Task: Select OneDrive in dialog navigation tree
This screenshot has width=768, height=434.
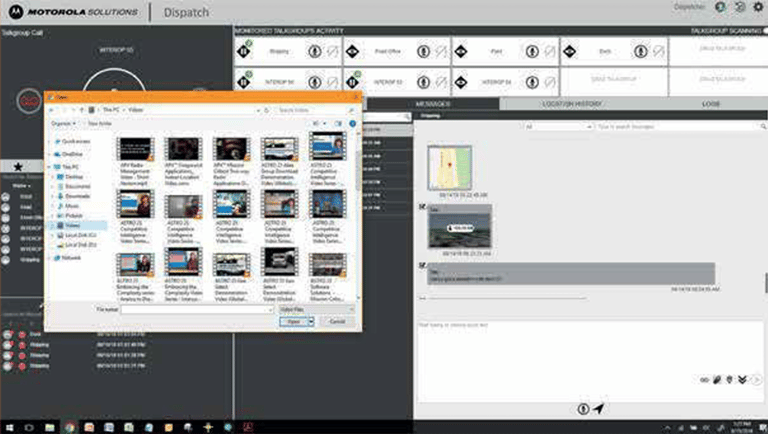Action: pyautogui.click(x=72, y=154)
